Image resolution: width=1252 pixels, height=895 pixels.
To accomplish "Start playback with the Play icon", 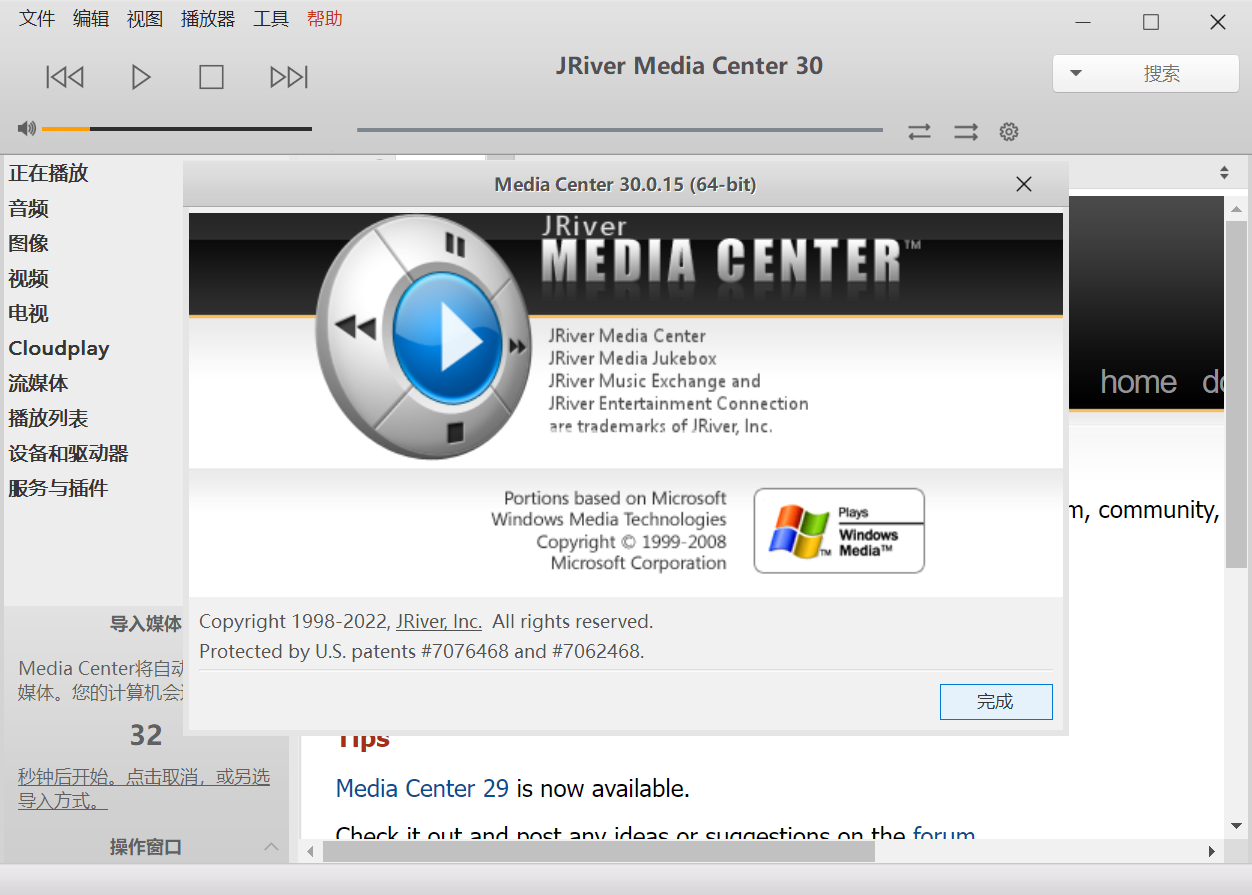I will tap(141, 76).
